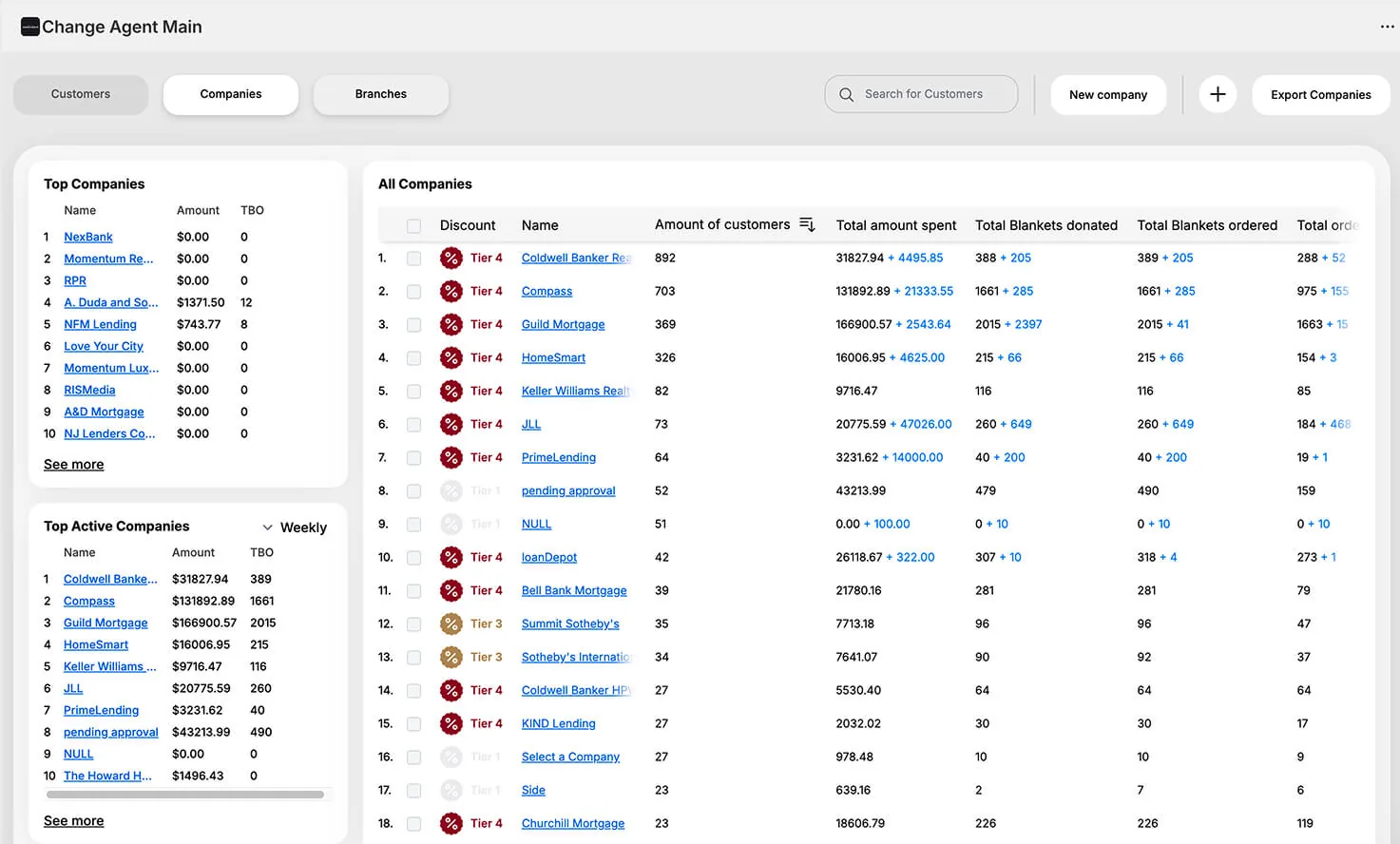Click discount badge icon for Coldwell Banker Realty row
Viewport: 1400px width, 844px height.
[x=451, y=258]
